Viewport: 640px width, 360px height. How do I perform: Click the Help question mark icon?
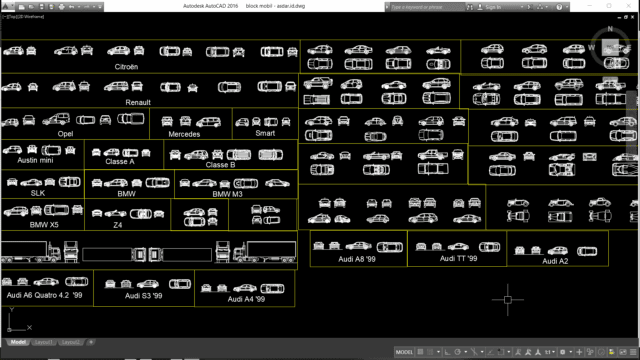point(559,7)
